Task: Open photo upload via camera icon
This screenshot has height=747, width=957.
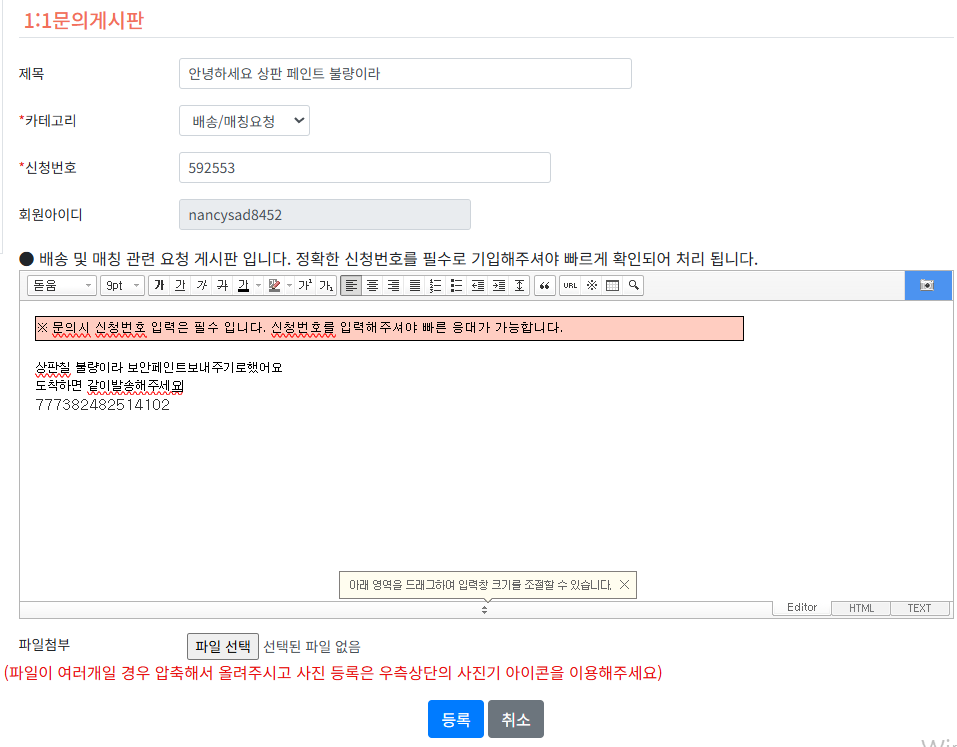Action: (927, 286)
